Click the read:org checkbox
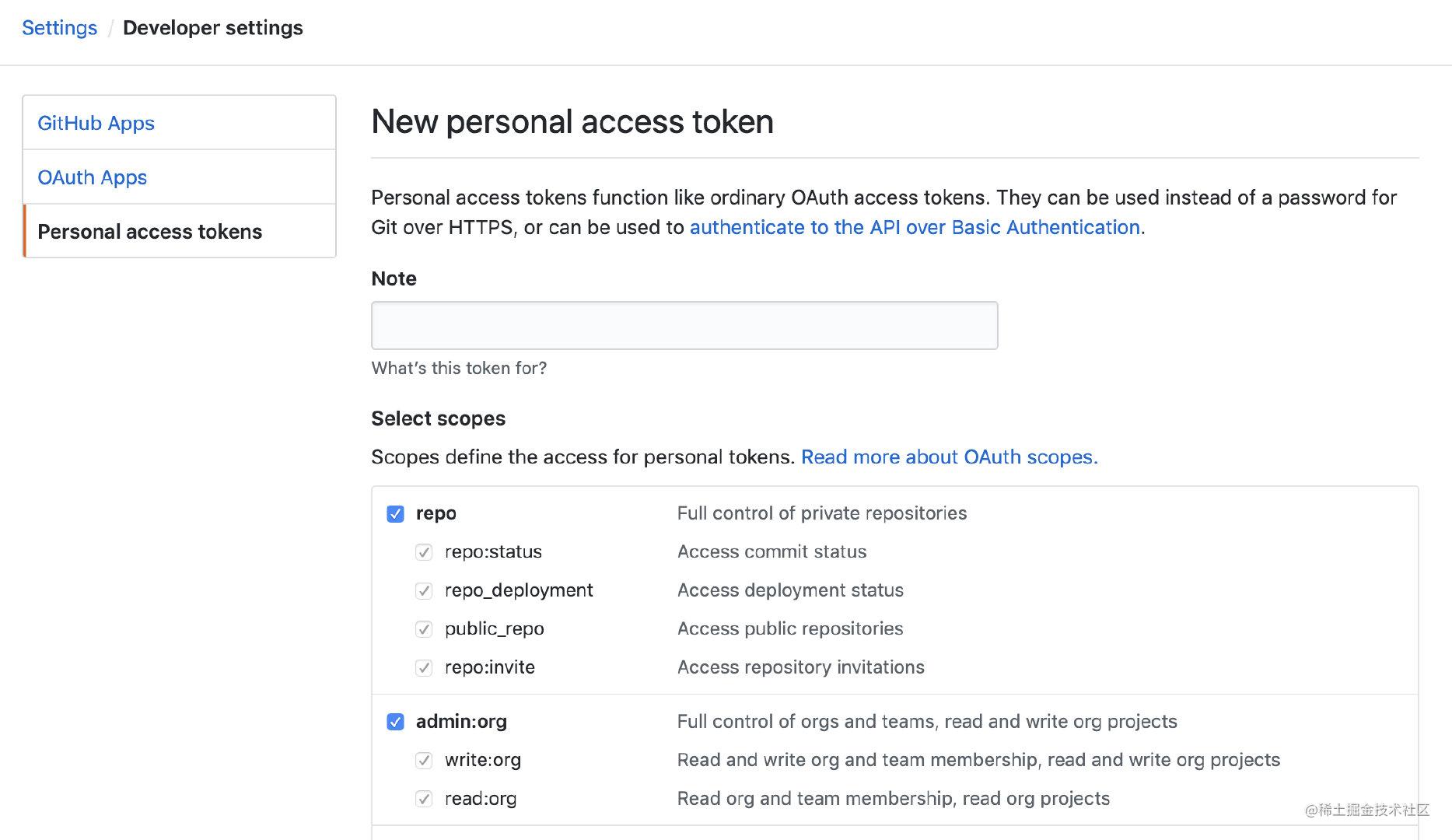This screenshot has width=1452, height=840. [424, 799]
